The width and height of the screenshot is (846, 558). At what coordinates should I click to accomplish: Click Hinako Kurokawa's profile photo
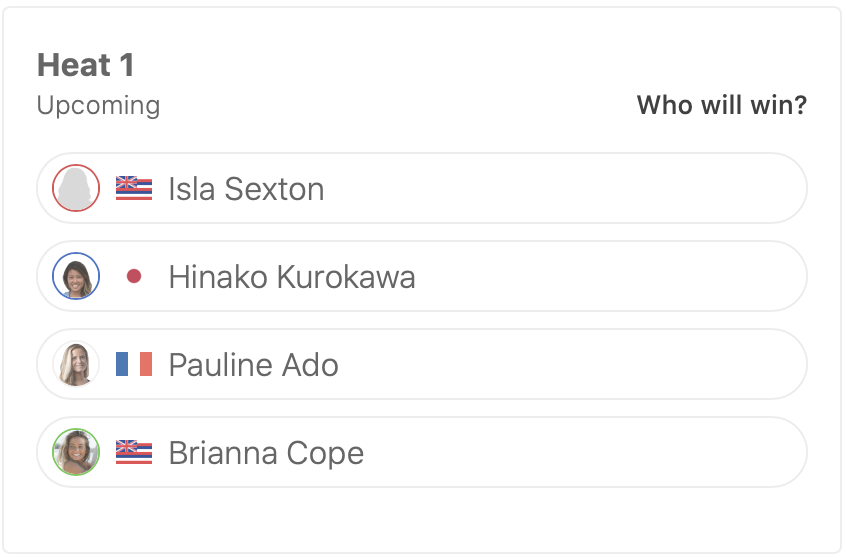click(76, 276)
